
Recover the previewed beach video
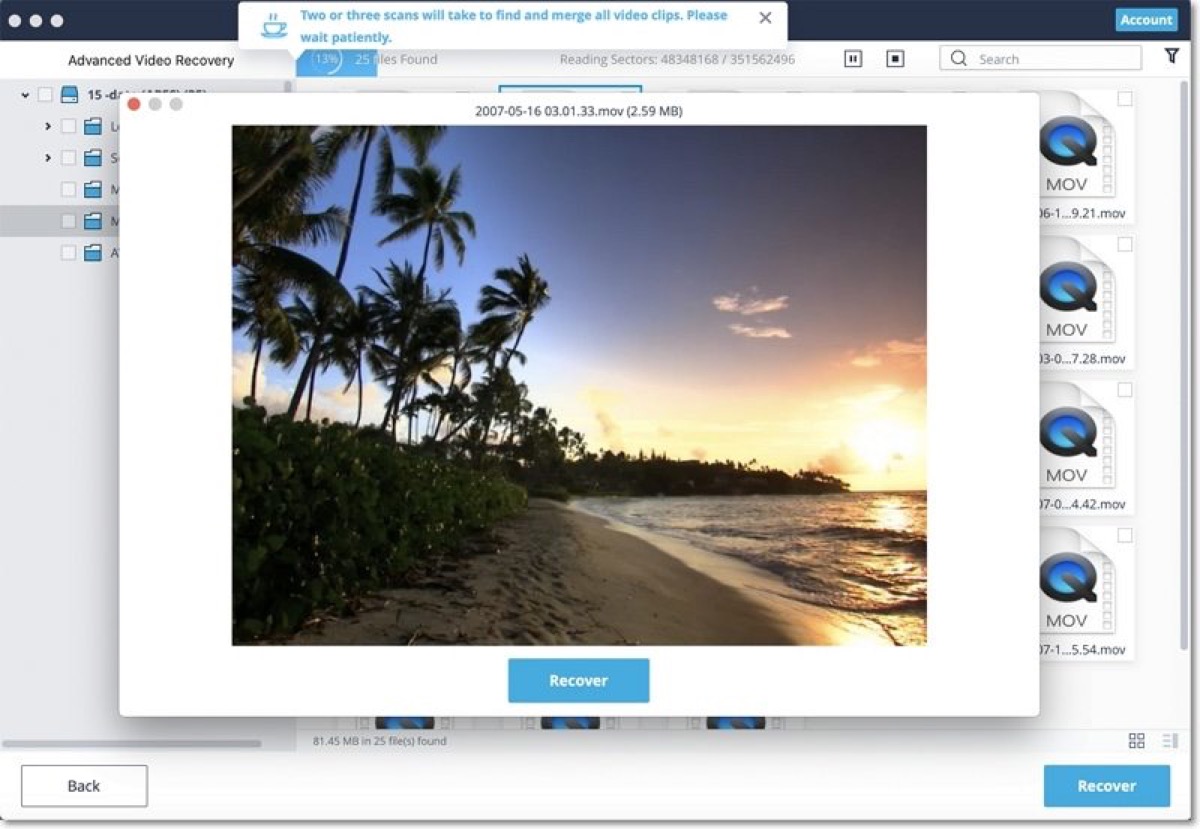pos(578,680)
